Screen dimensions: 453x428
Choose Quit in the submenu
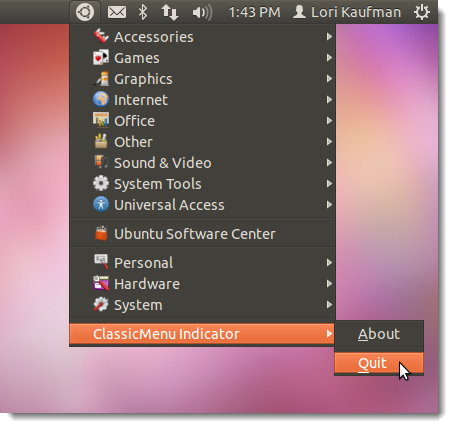coord(379,363)
